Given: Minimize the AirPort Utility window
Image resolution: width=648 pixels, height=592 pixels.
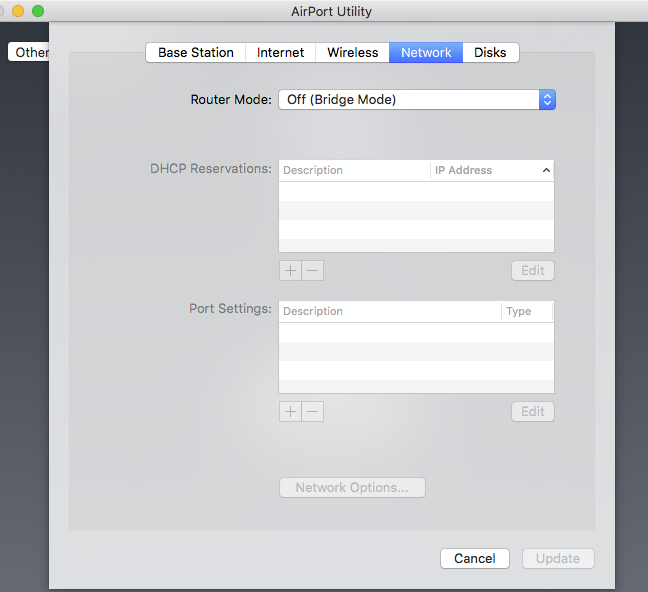Looking at the screenshot, I should (x=18, y=11).
